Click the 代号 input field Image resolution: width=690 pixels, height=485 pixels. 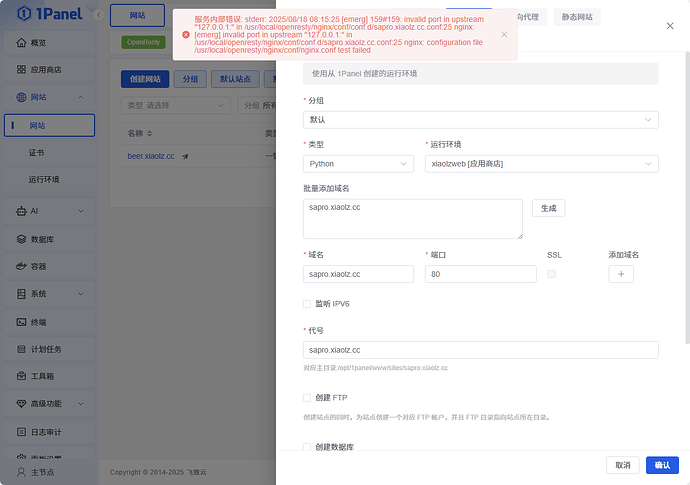(481, 350)
